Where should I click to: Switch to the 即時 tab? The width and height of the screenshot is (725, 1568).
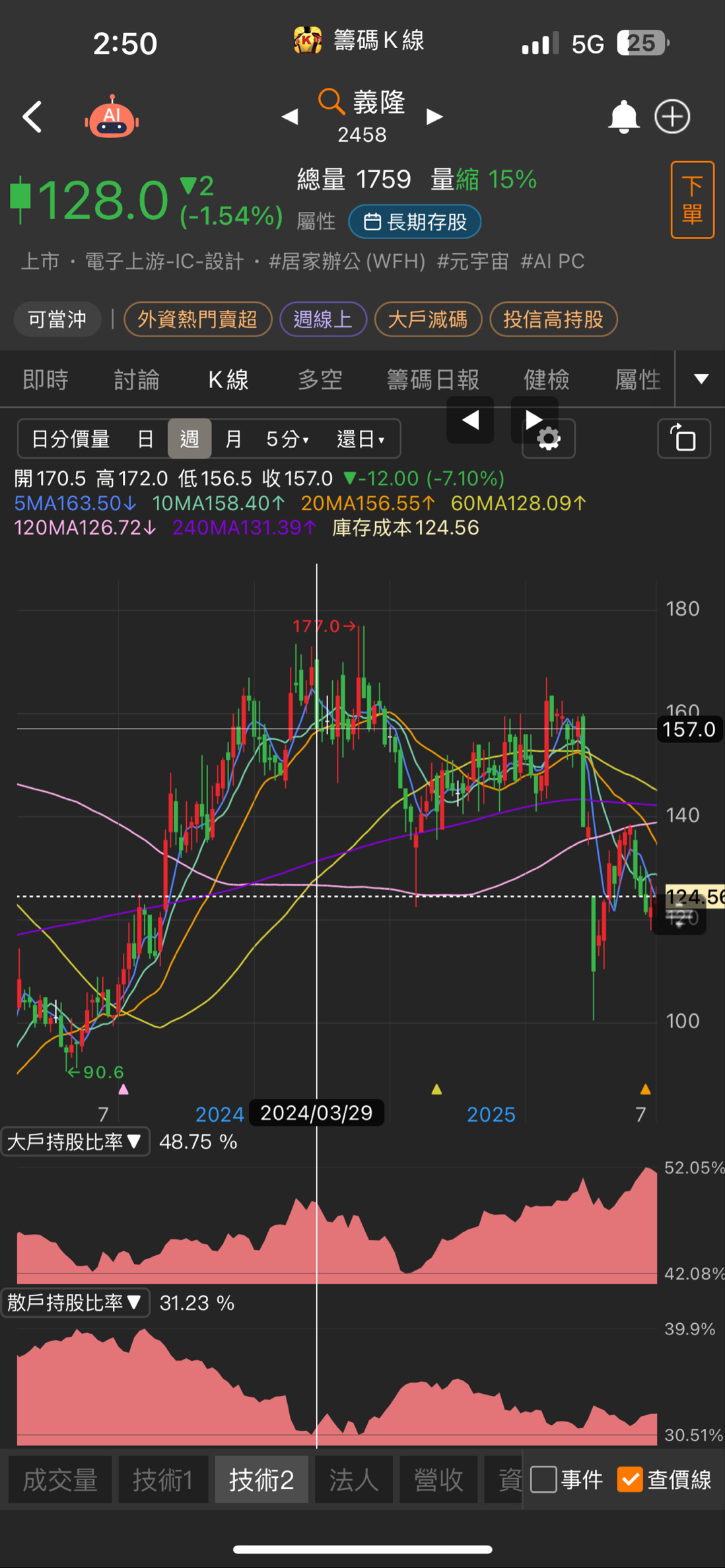tap(46, 379)
